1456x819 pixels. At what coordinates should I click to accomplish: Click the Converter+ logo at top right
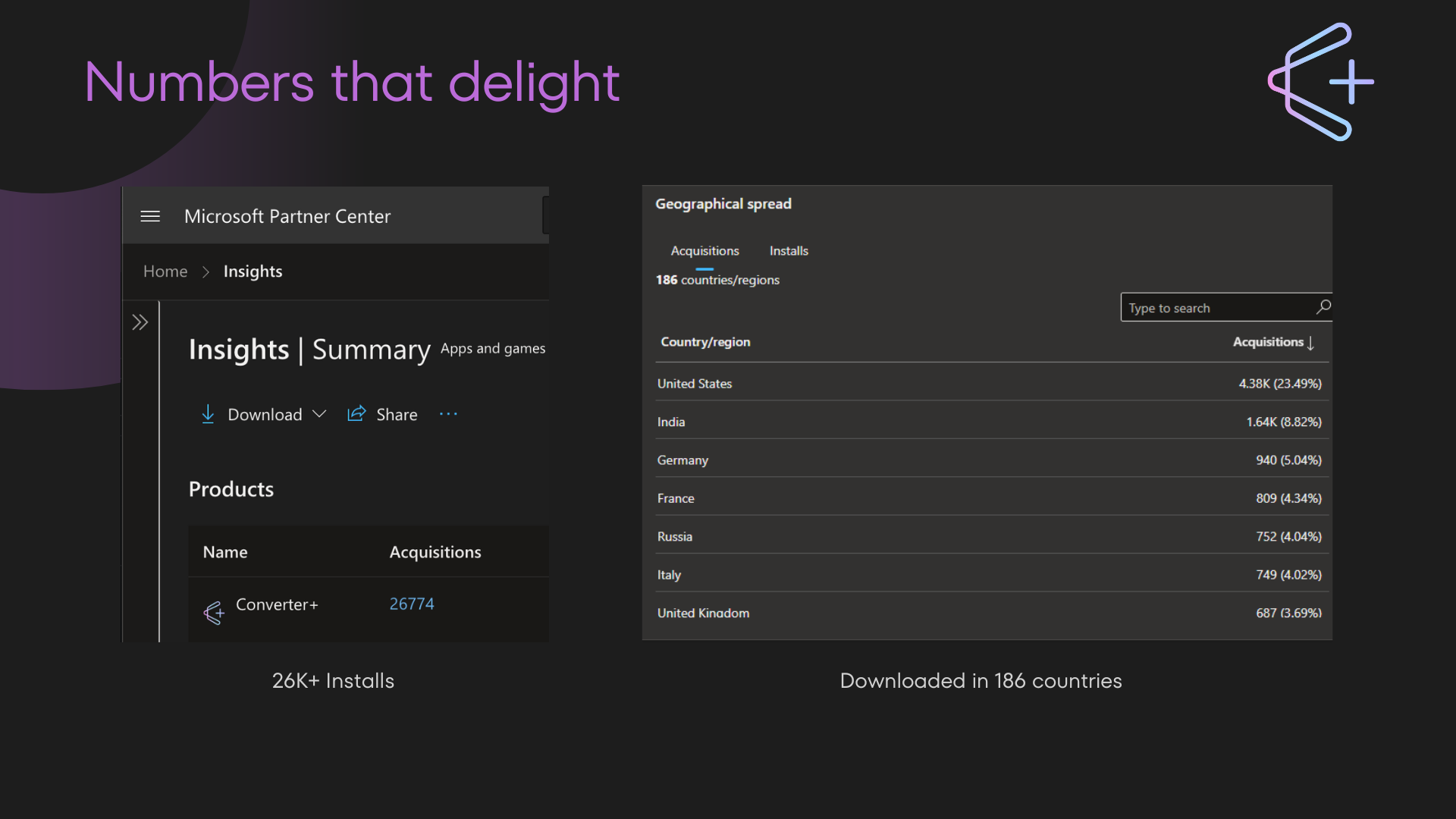tap(1321, 82)
